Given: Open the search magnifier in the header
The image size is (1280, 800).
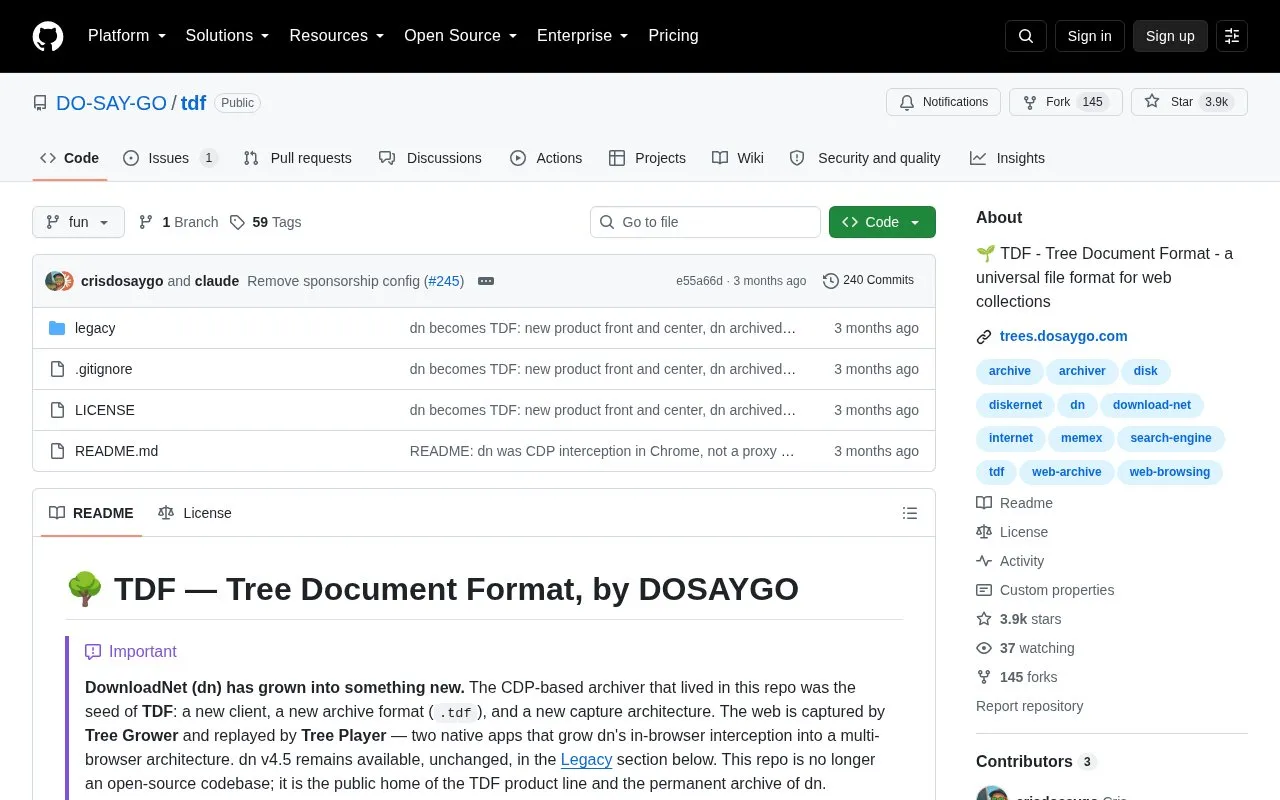Looking at the screenshot, I should pyautogui.click(x=1026, y=36).
